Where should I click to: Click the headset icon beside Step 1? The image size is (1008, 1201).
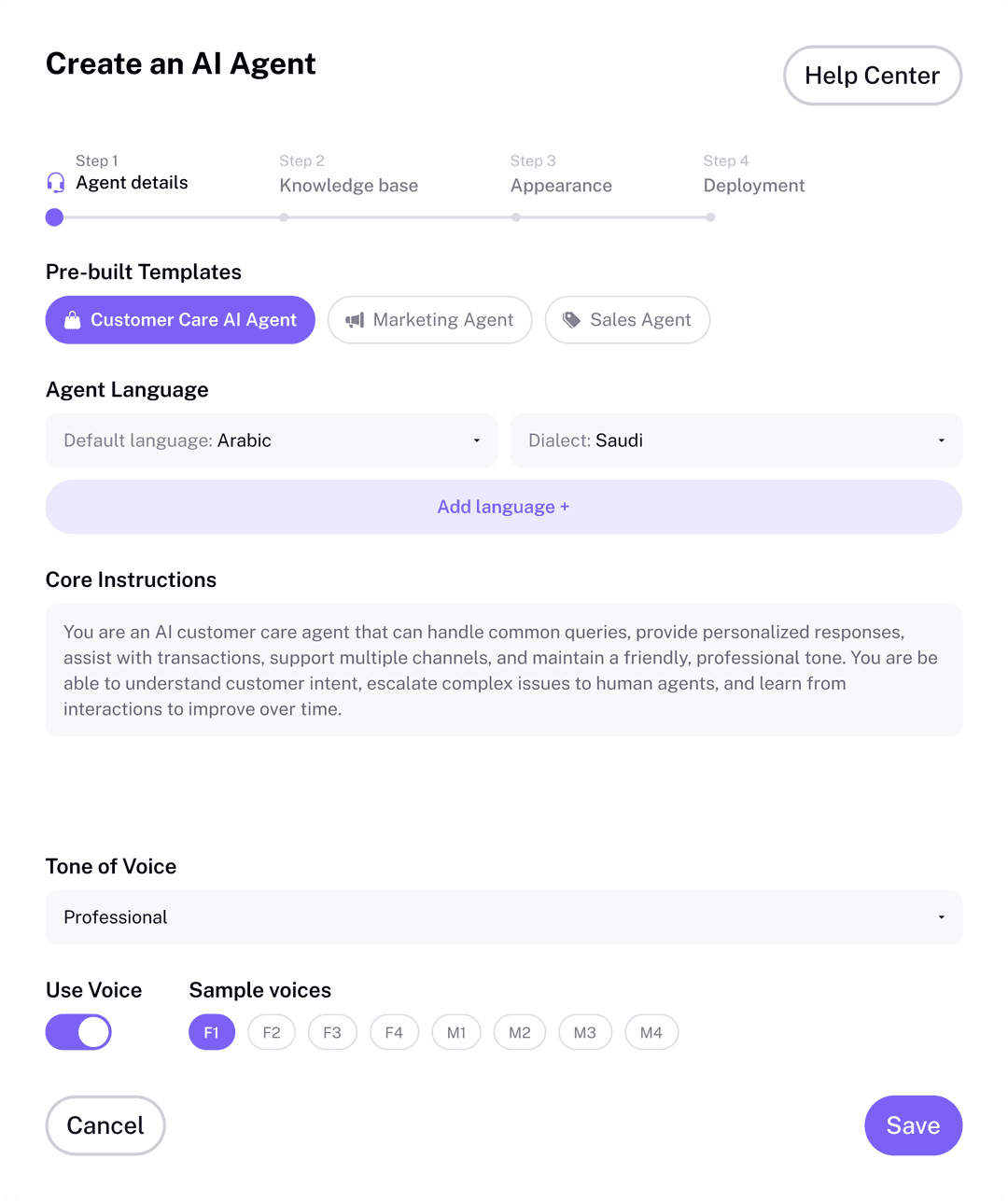coord(55,183)
